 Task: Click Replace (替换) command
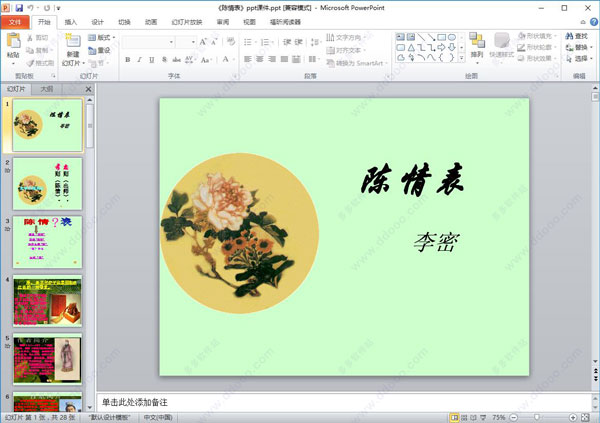579,47
